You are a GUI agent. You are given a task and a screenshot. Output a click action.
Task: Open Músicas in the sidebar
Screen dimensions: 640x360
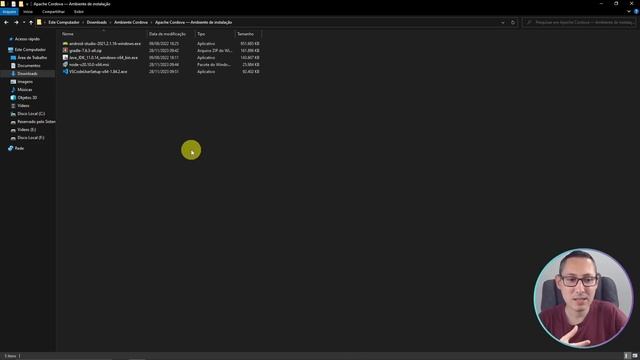click(x=24, y=89)
